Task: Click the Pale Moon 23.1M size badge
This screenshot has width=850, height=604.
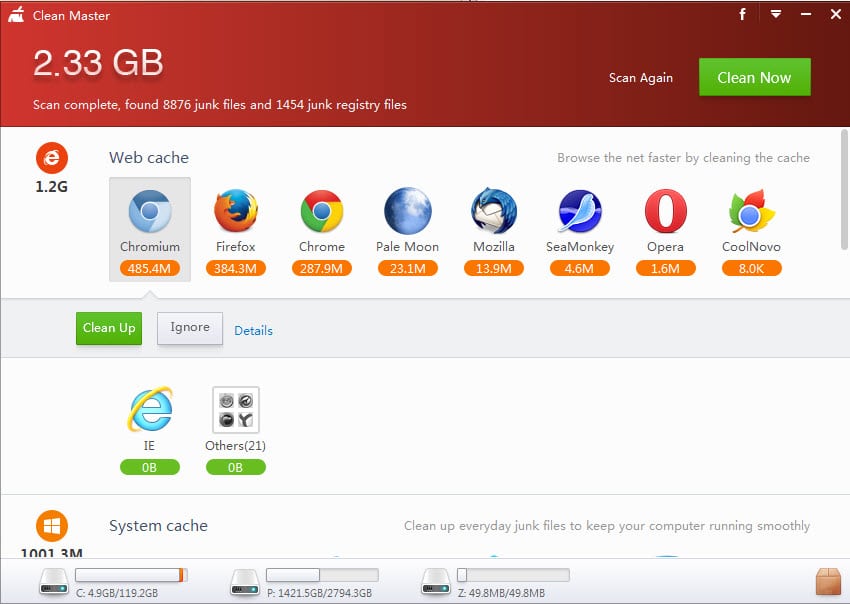Action: (x=408, y=268)
